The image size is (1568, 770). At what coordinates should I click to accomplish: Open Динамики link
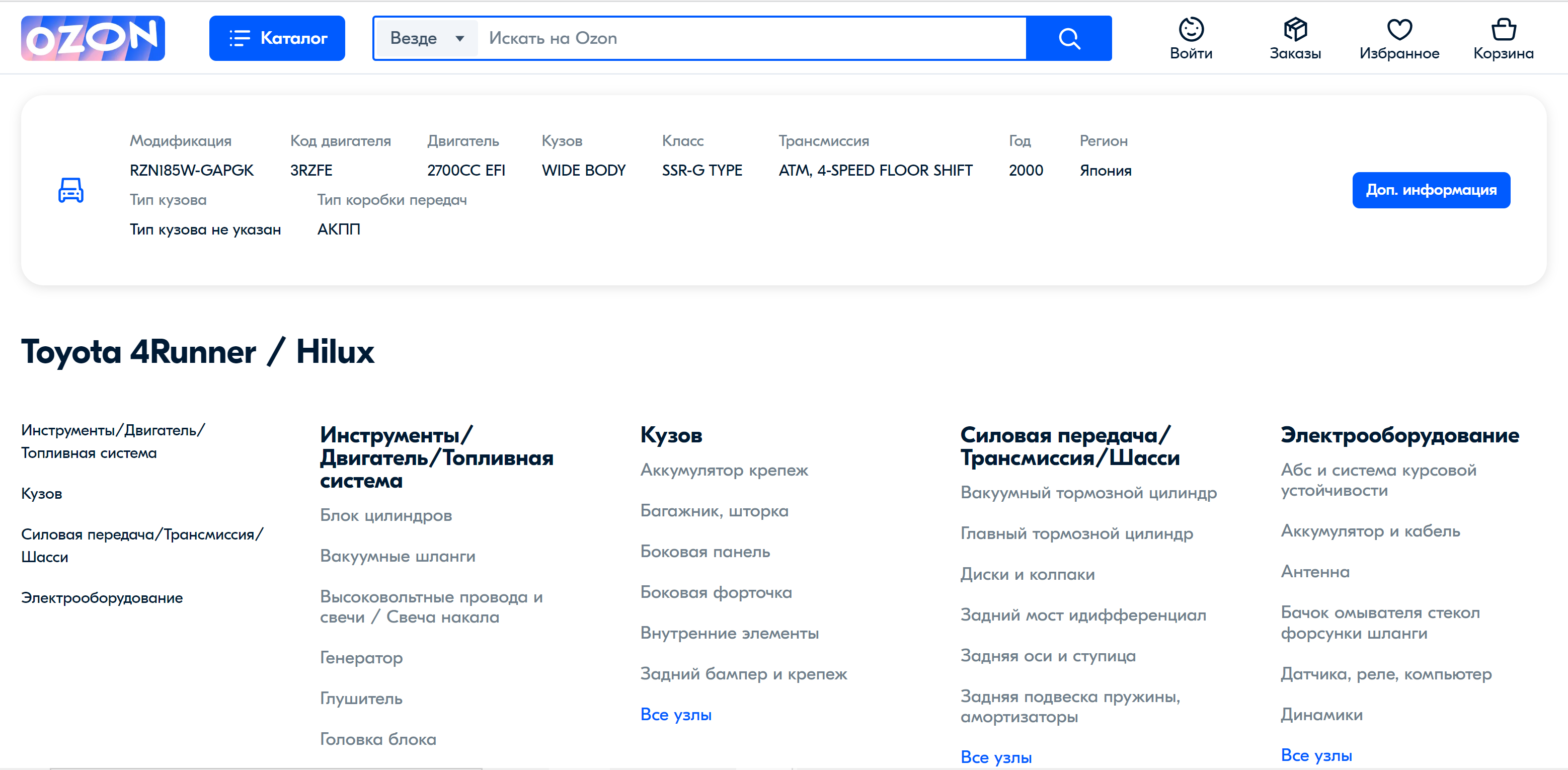pyautogui.click(x=1321, y=715)
